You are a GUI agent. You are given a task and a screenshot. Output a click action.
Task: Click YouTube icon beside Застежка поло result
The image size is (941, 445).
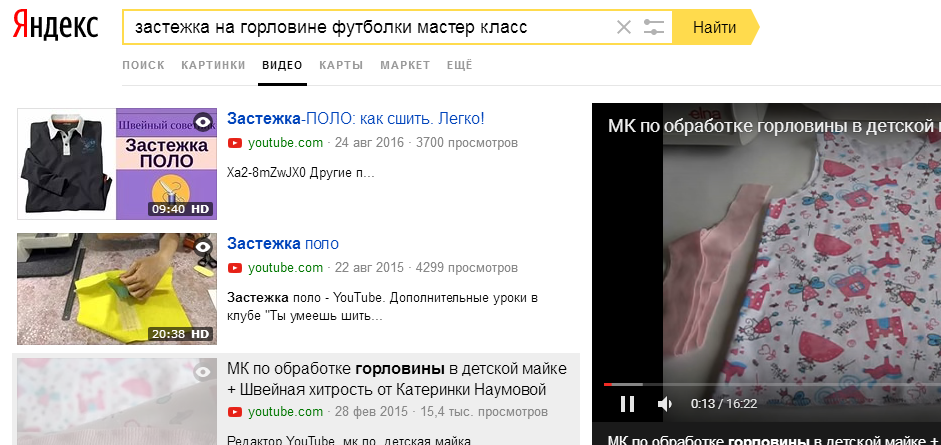pos(235,267)
